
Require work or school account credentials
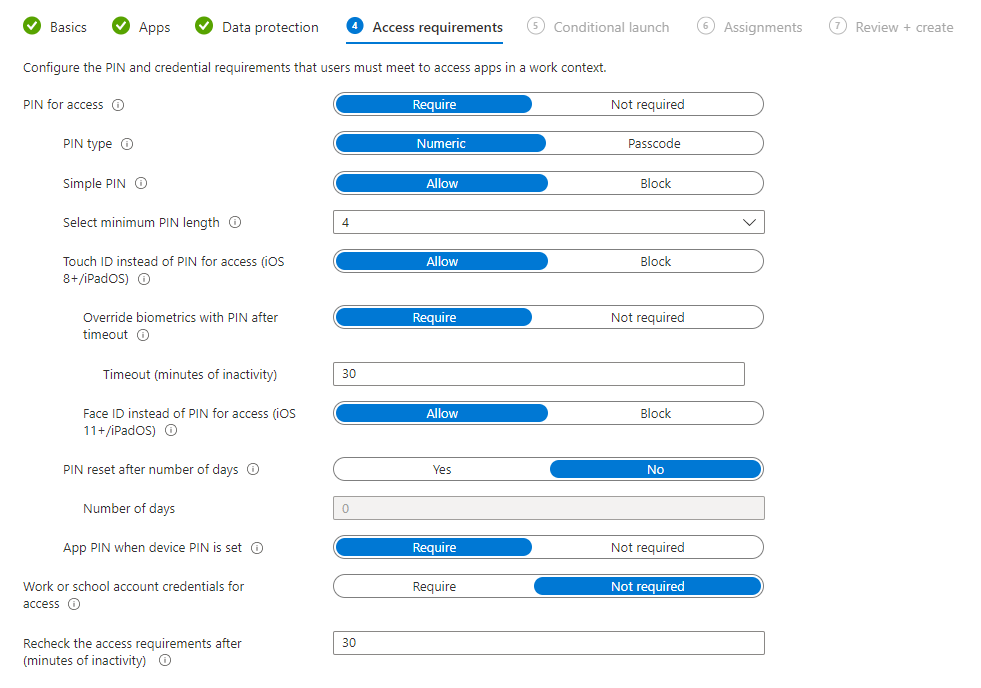tap(434, 587)
